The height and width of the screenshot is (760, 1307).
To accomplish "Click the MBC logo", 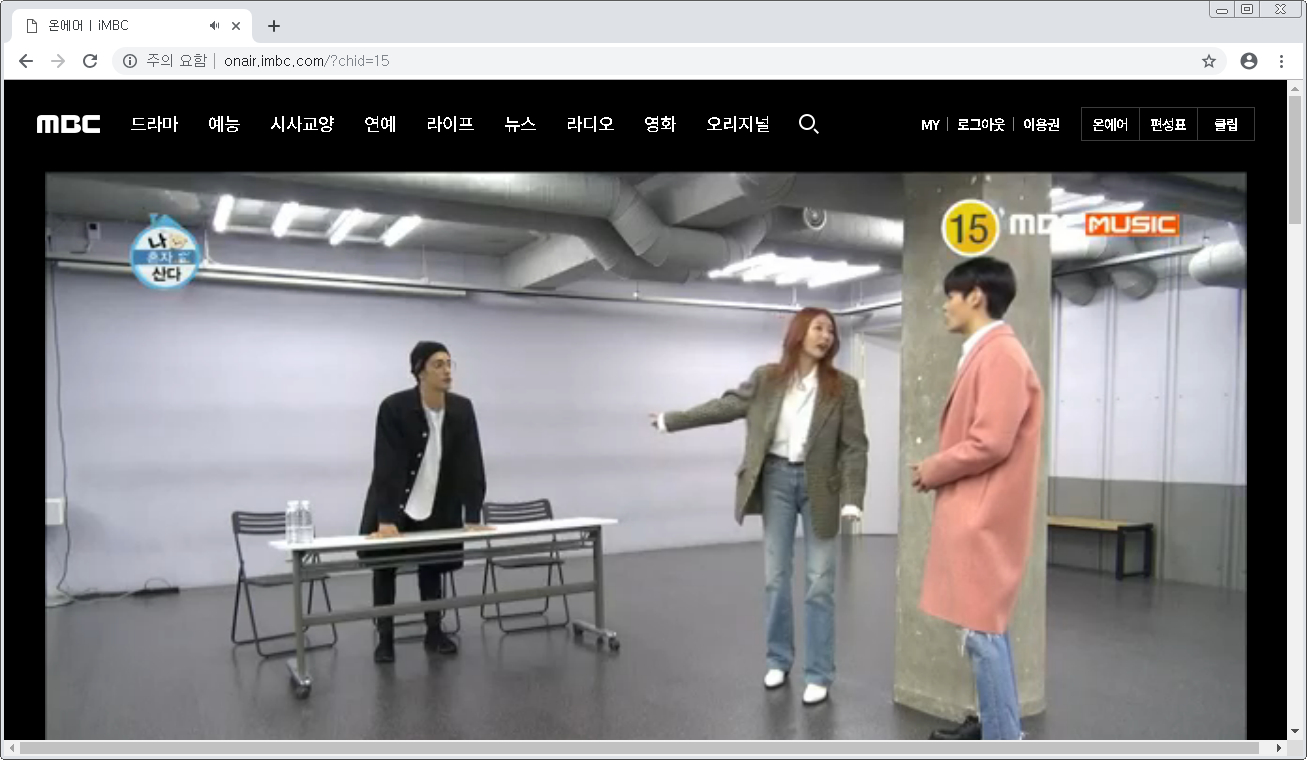I will [x=69, y=124].
